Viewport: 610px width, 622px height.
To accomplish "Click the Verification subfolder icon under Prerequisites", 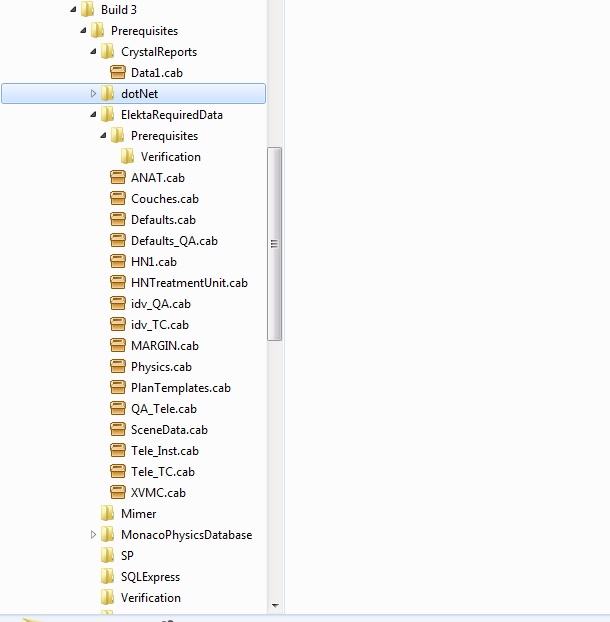I will coord(128,157).
